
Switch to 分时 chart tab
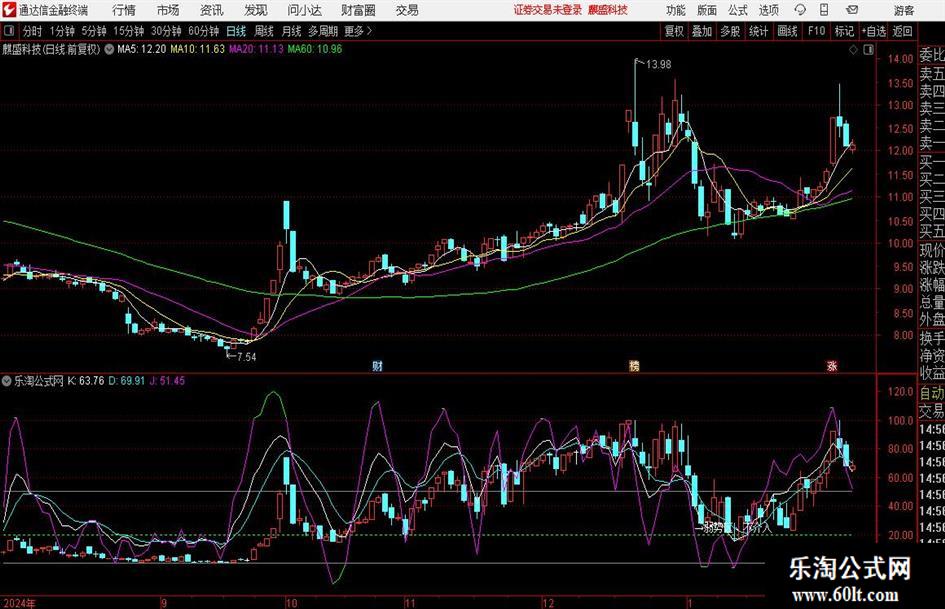[x=33, y=31]
